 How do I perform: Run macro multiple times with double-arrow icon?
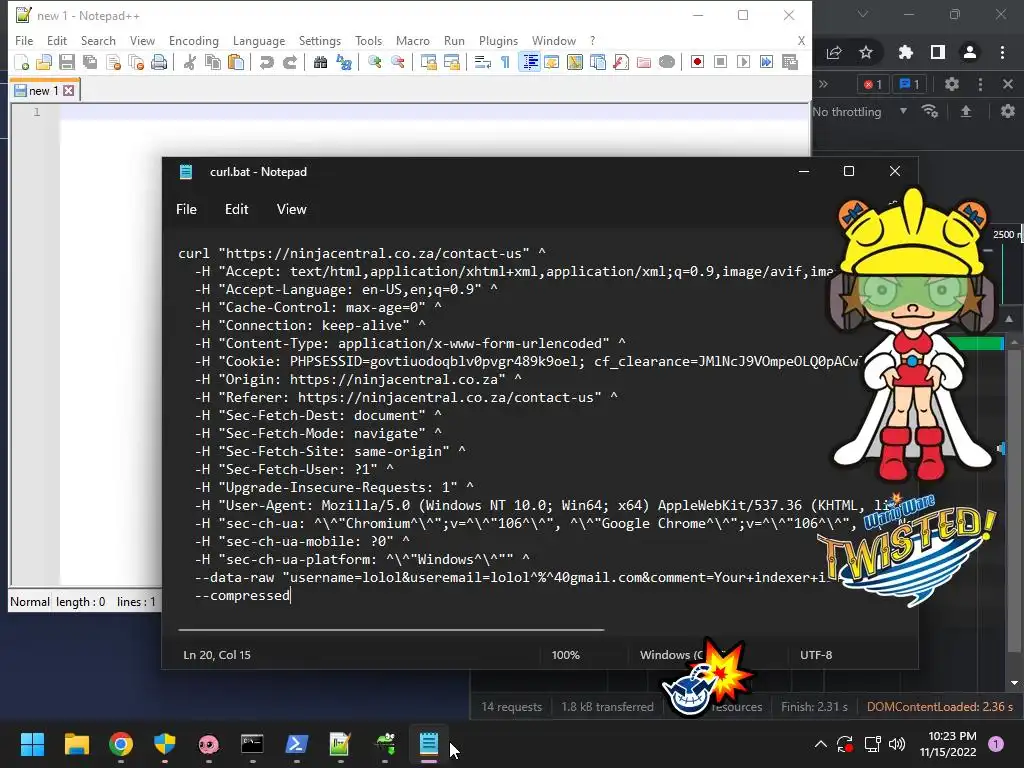[x=767, y=62]
